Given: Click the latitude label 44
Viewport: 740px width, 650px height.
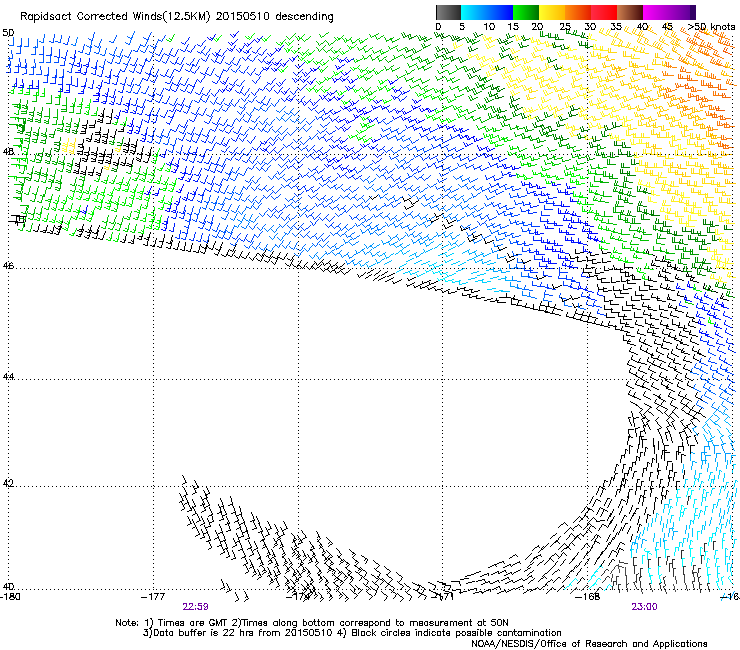Looking at the screenshot, I should (8, 377).
